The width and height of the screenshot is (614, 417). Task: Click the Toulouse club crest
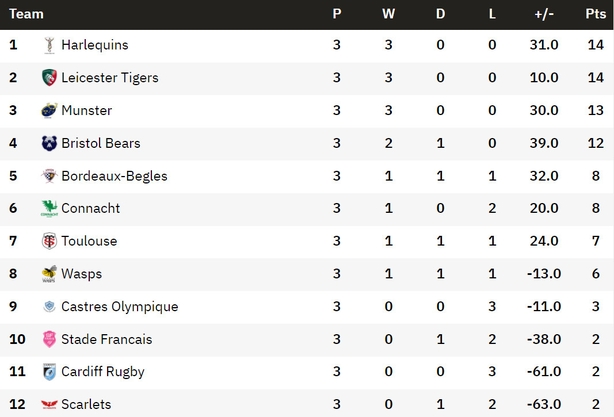point(49,241)
